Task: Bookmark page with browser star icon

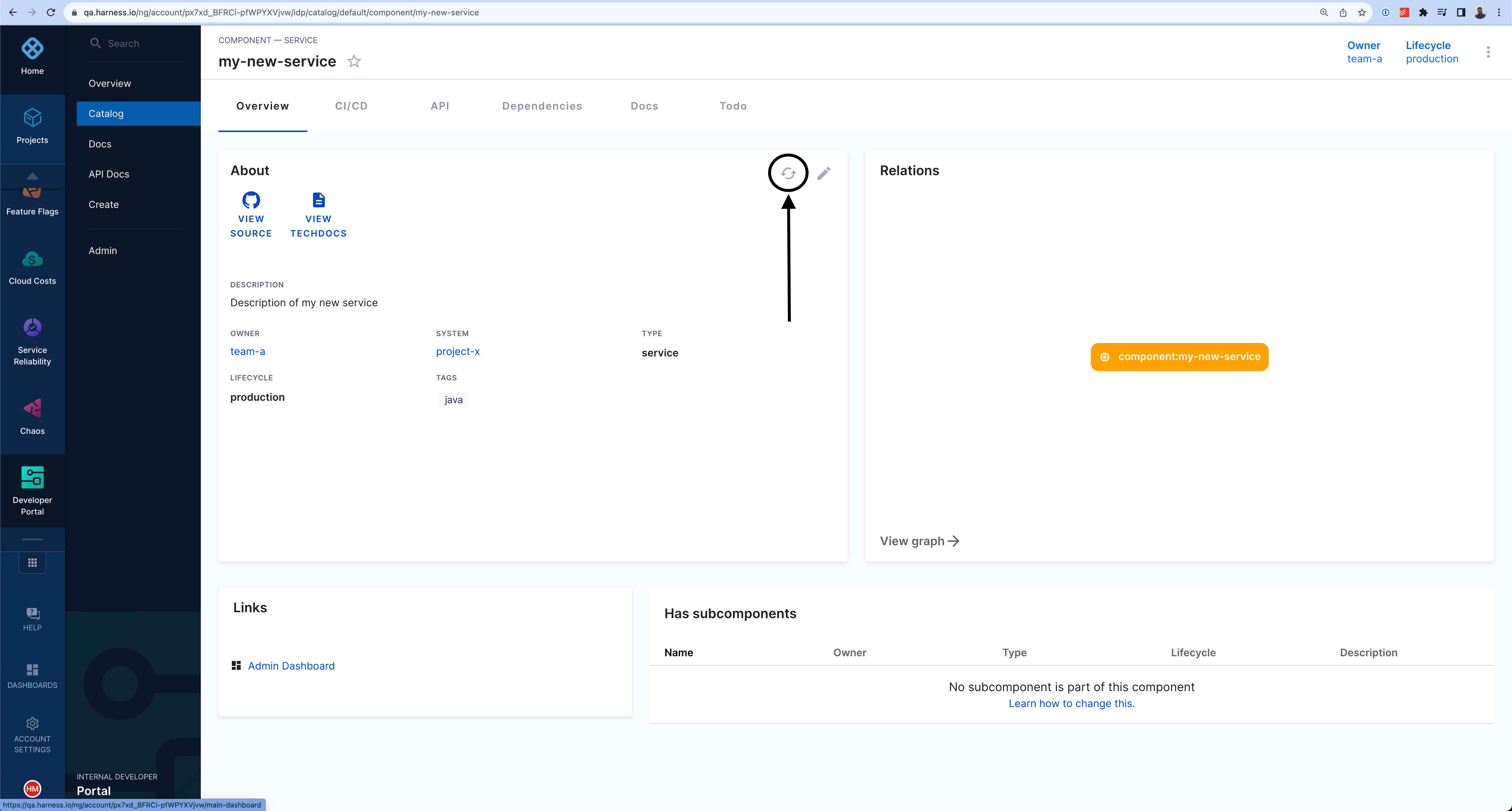Action: (1362, 12)
